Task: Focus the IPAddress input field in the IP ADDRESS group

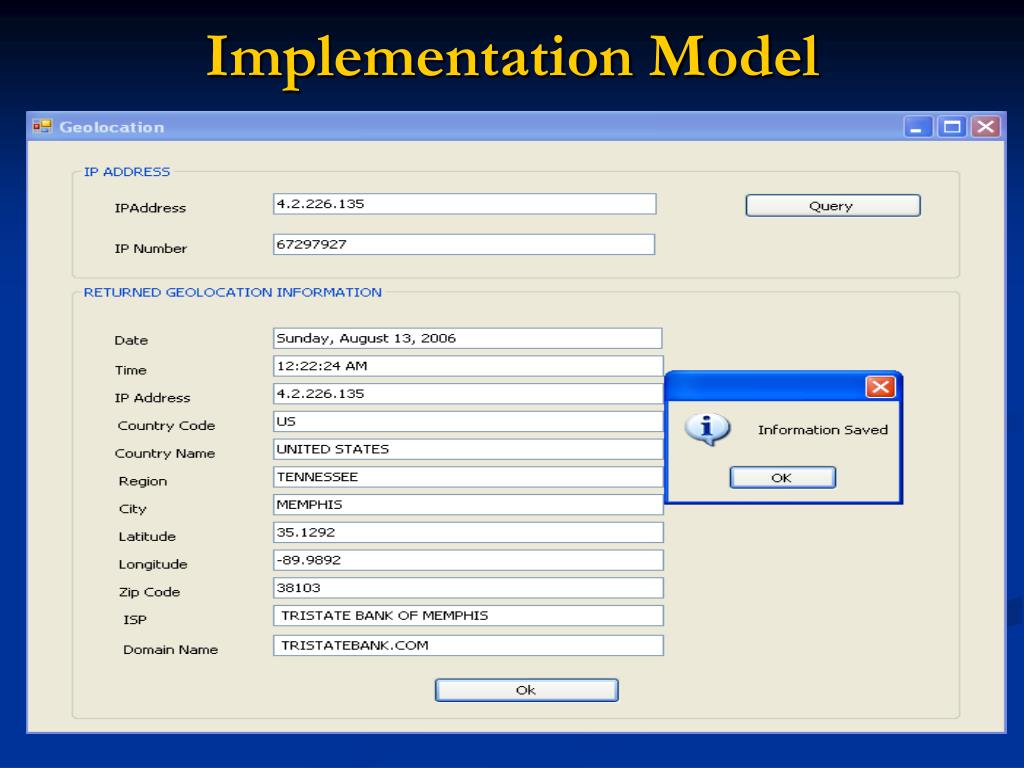Action: [464, 204]
